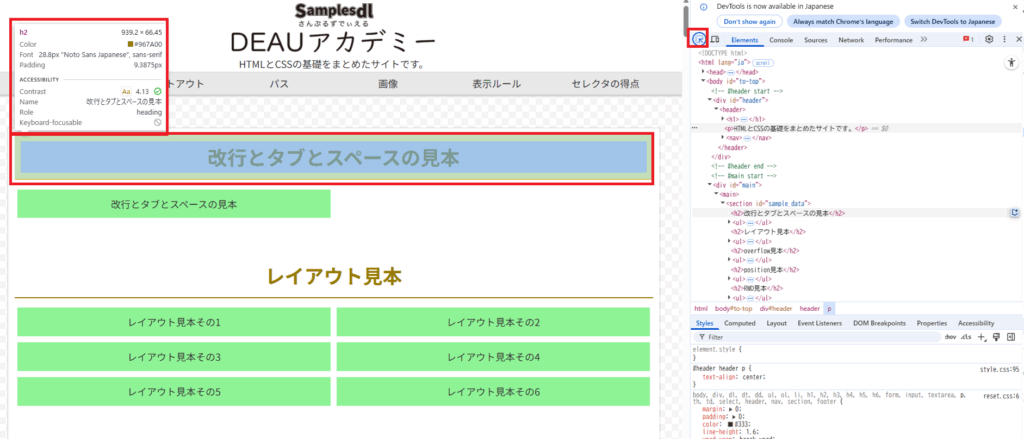1024x439 pixels.
Task: Click the accessibility tree round button
Action: 1012,62
